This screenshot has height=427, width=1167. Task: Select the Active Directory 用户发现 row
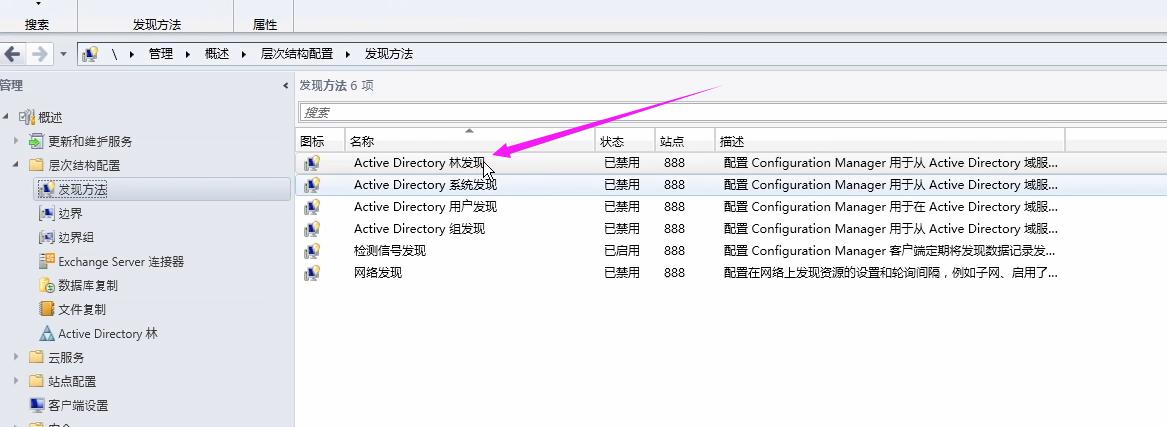(x=731, y=206)
